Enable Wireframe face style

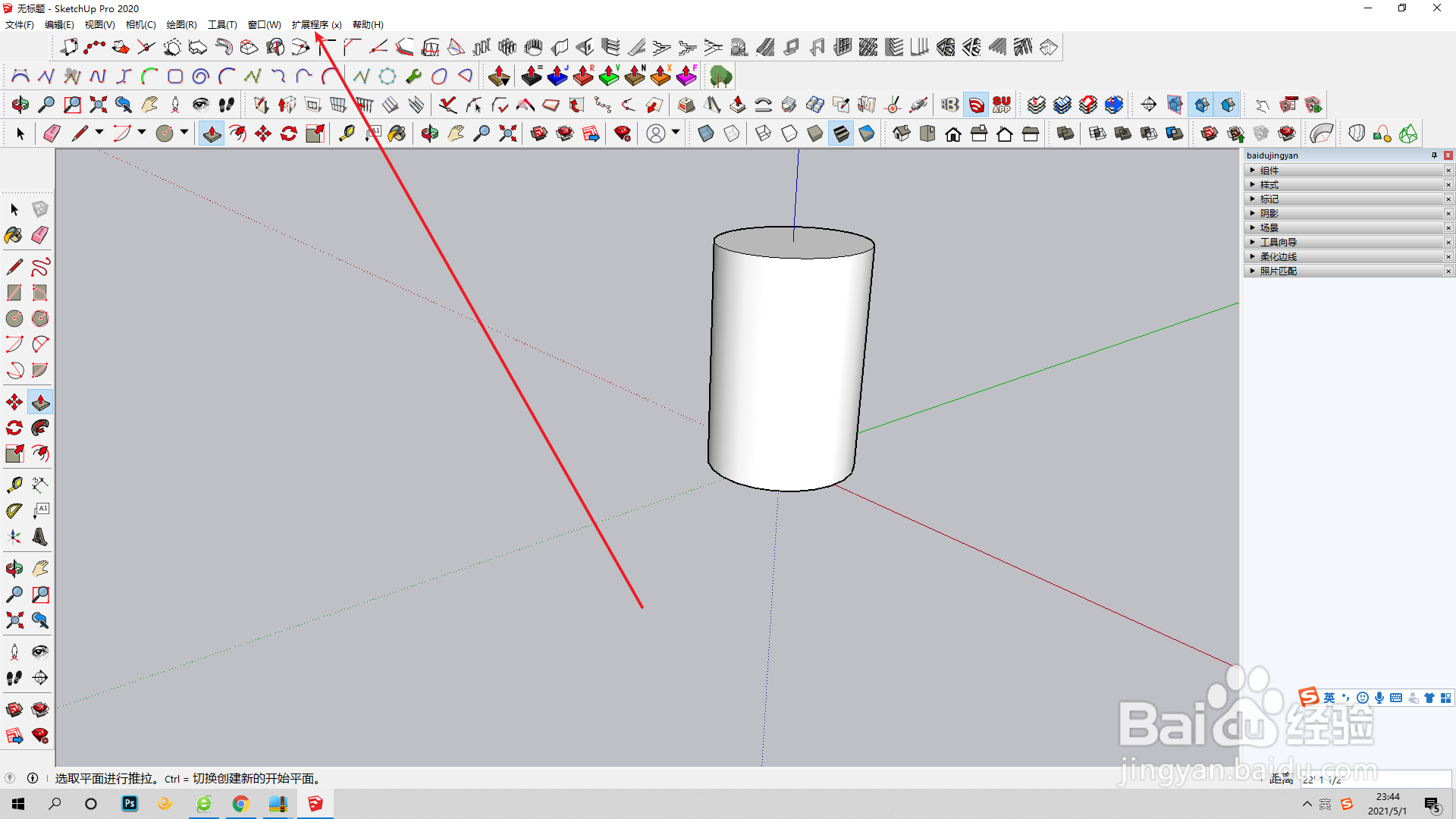[x=764, y=134]
